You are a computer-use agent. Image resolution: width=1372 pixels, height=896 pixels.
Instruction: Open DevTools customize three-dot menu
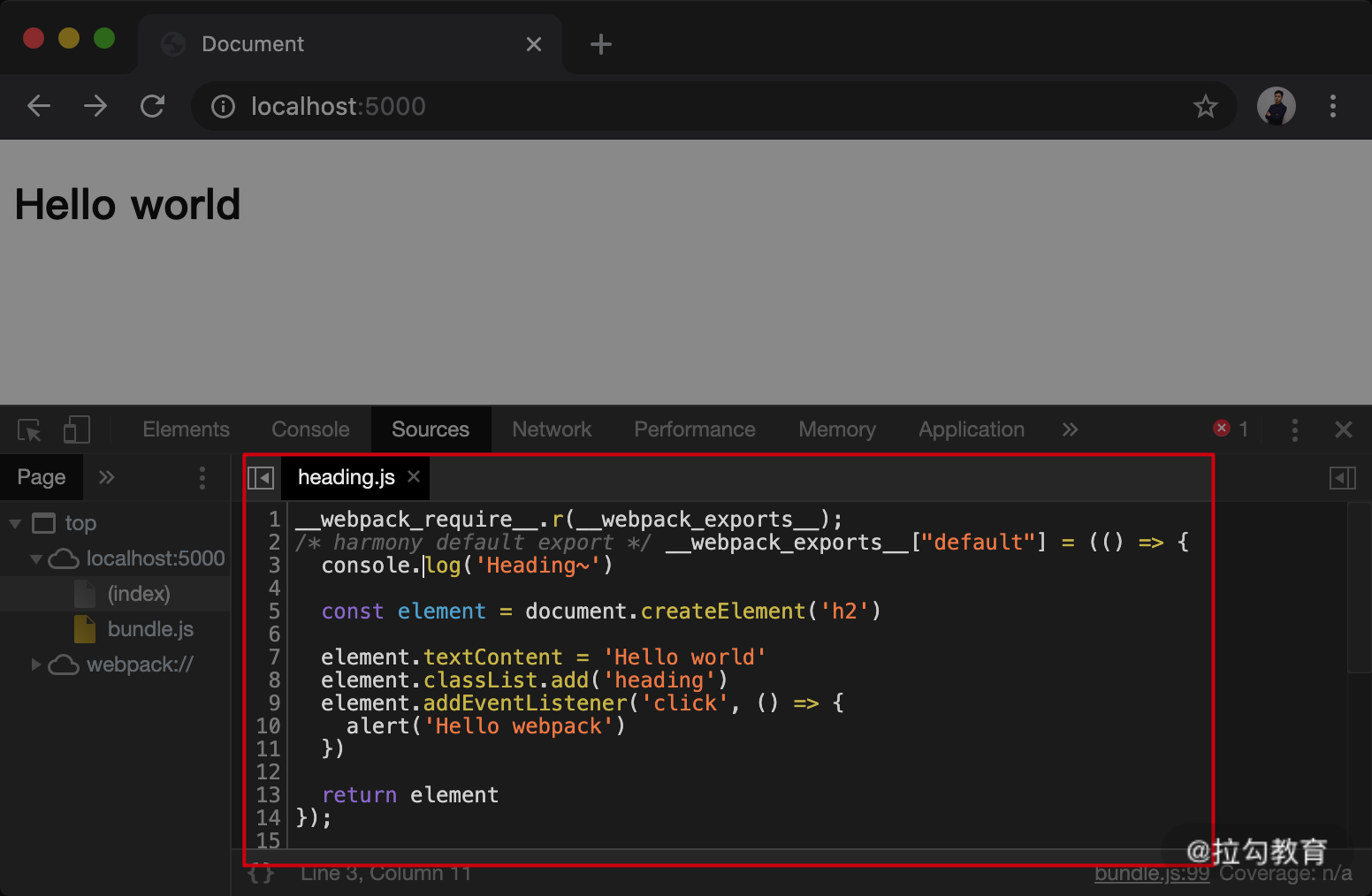pyautogui.click(x=1294, y=430)
